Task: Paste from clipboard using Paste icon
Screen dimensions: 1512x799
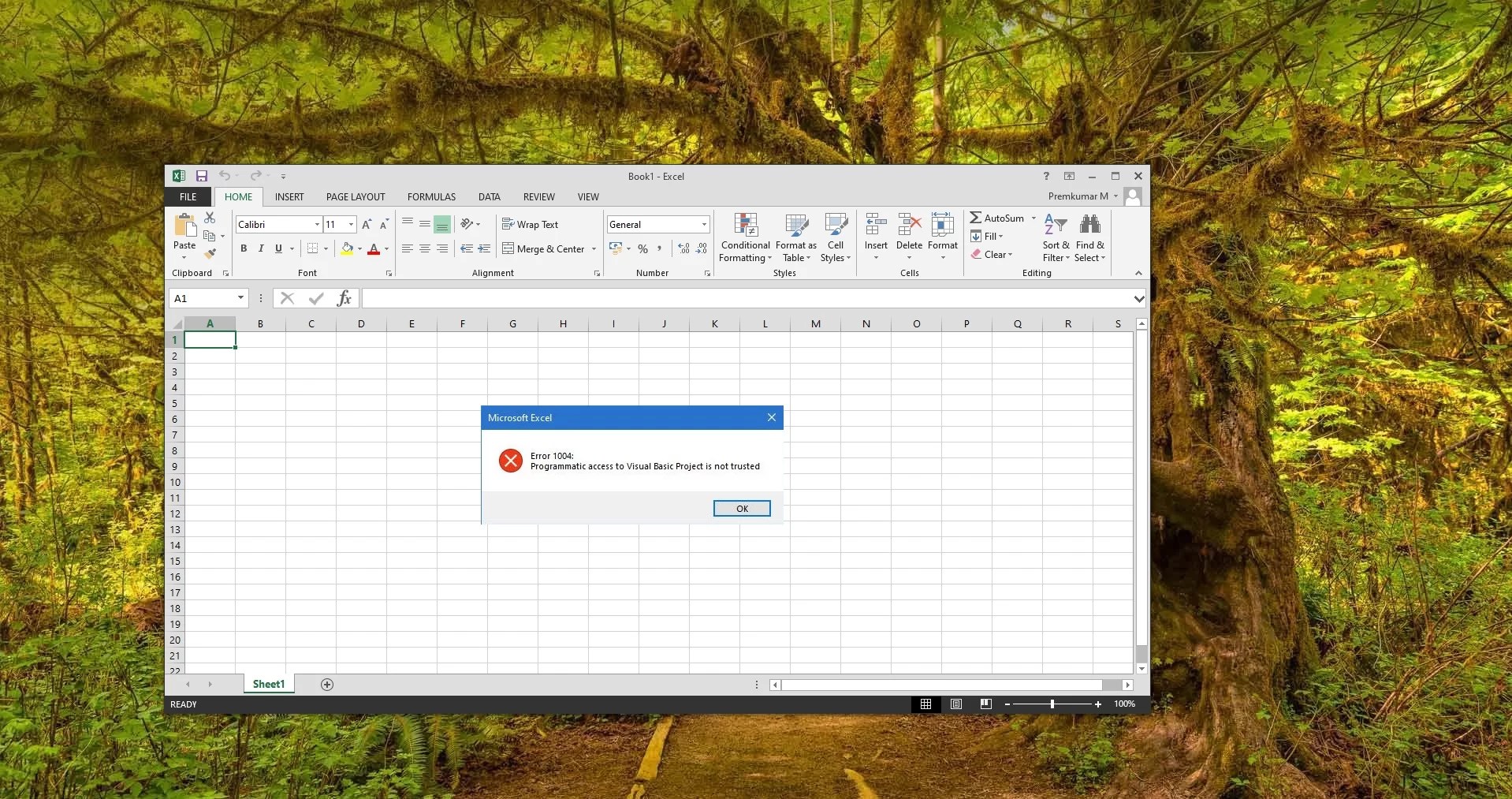Action: [184, 226]
